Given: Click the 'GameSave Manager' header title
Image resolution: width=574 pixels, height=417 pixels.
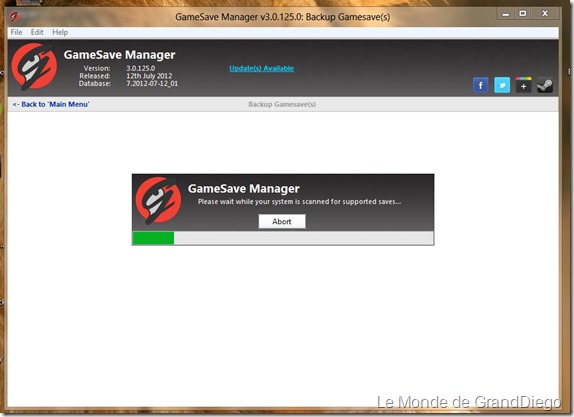Looking at the screenshot, I should [x=119, y=55].
